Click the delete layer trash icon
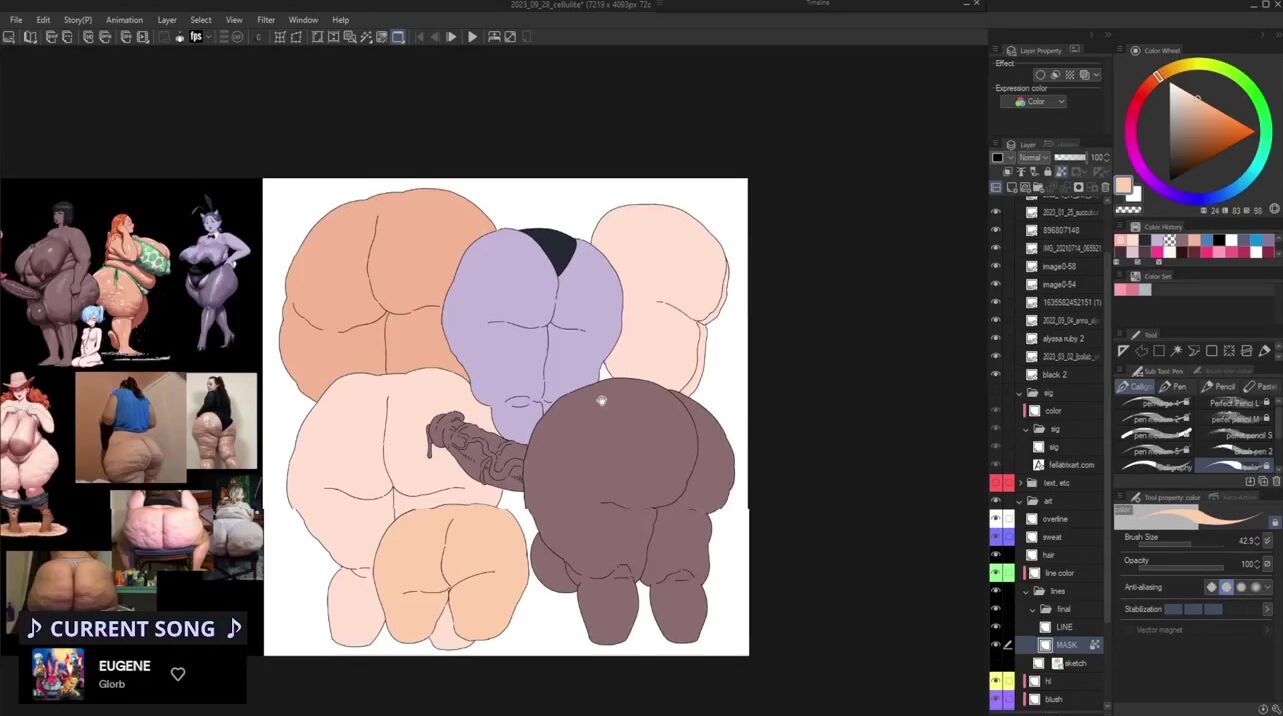This screenshot has width=1283, height=716. 1105,187
